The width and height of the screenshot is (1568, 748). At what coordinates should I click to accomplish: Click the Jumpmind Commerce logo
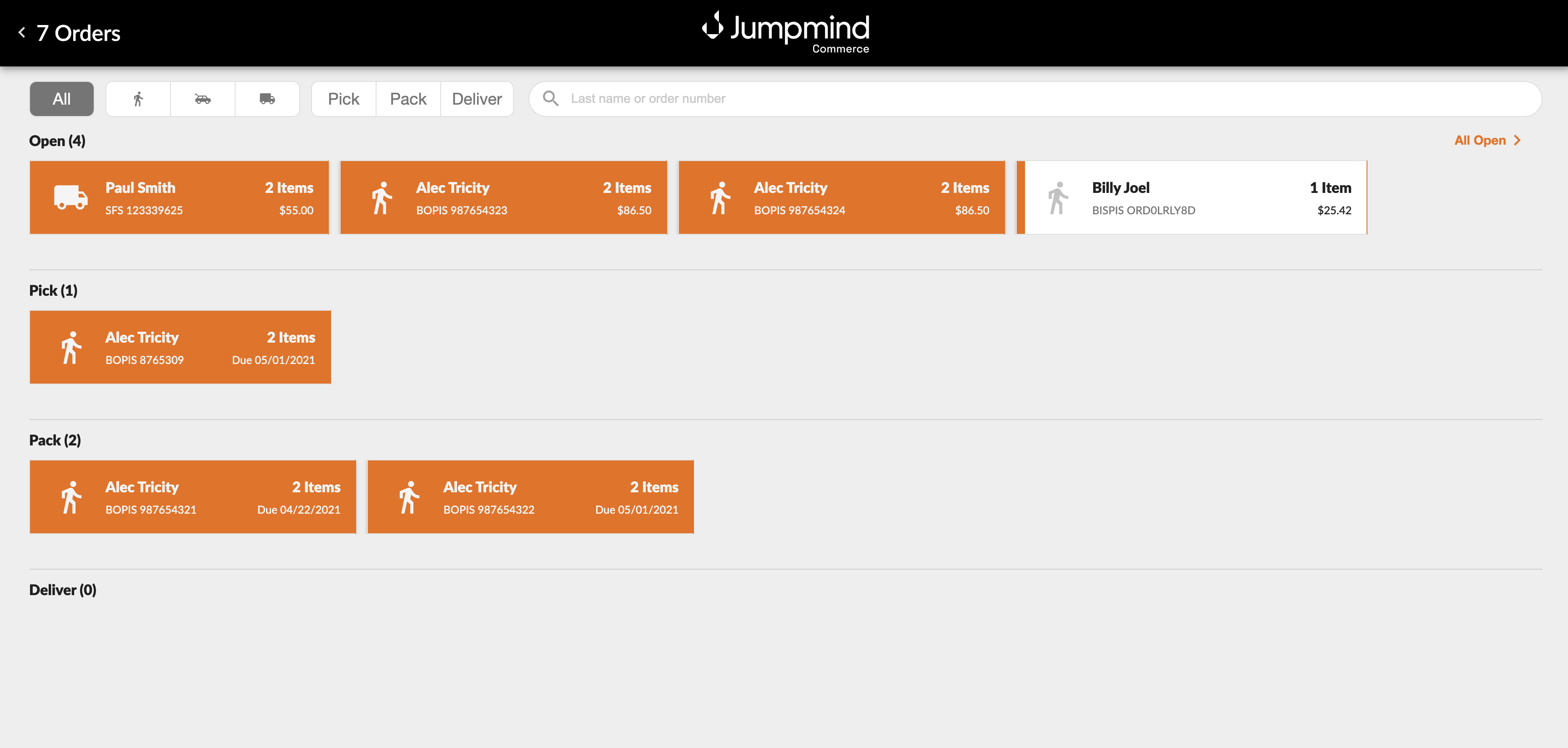786,32
